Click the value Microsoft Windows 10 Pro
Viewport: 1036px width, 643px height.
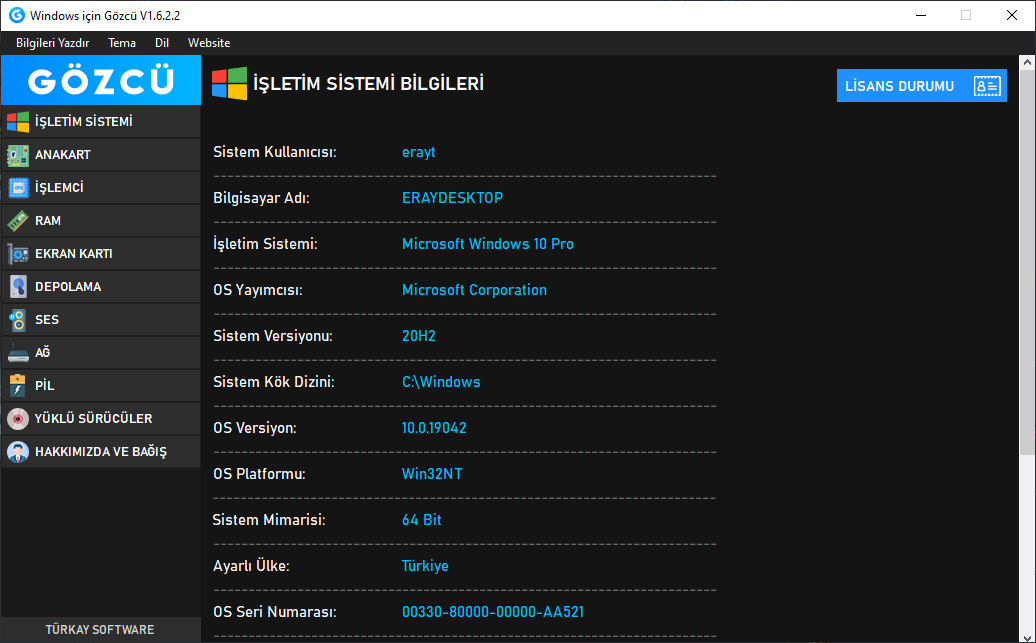488,244
